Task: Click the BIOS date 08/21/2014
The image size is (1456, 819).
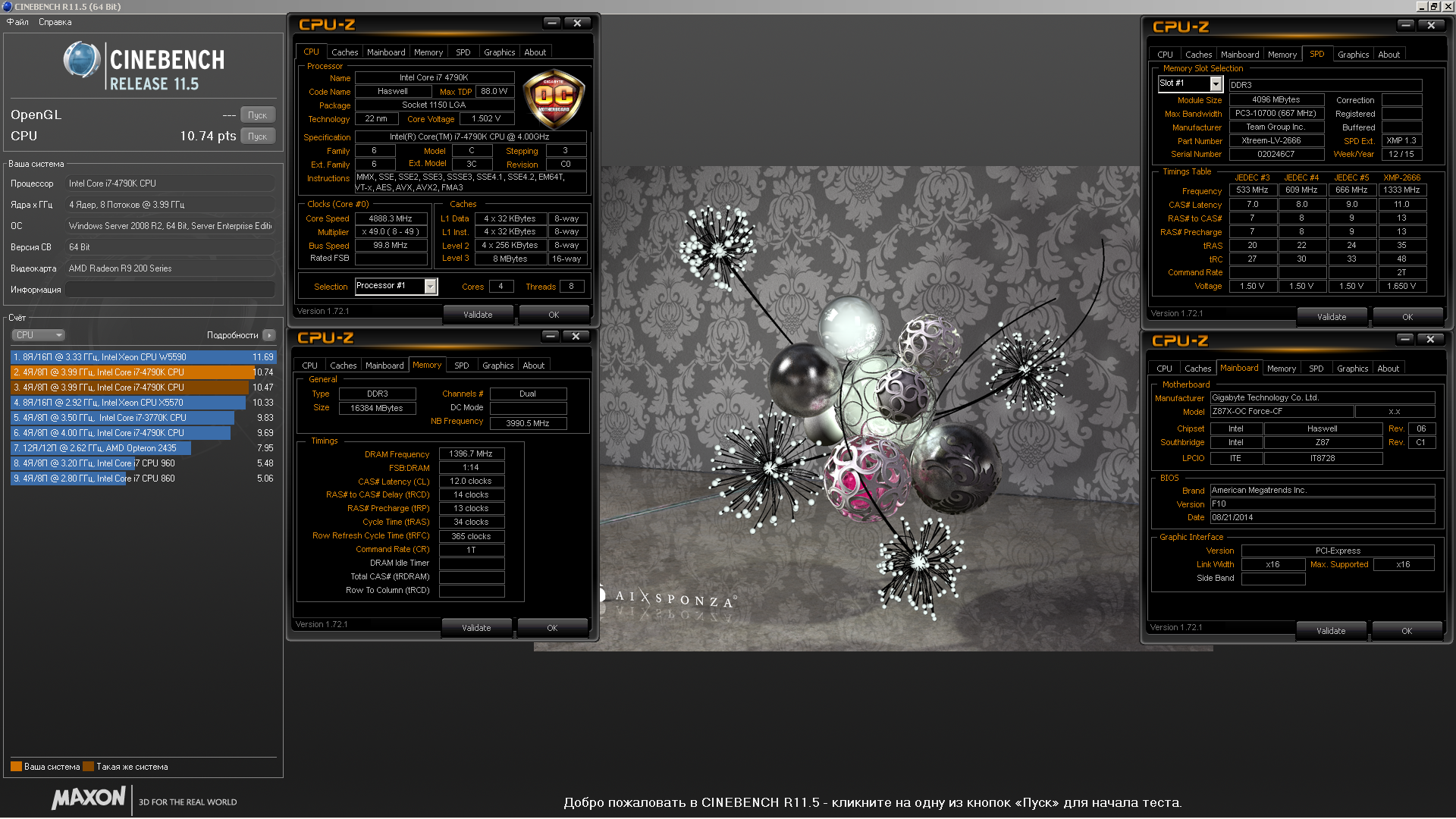Action: pyautogui.click(x=1322, y=517)
